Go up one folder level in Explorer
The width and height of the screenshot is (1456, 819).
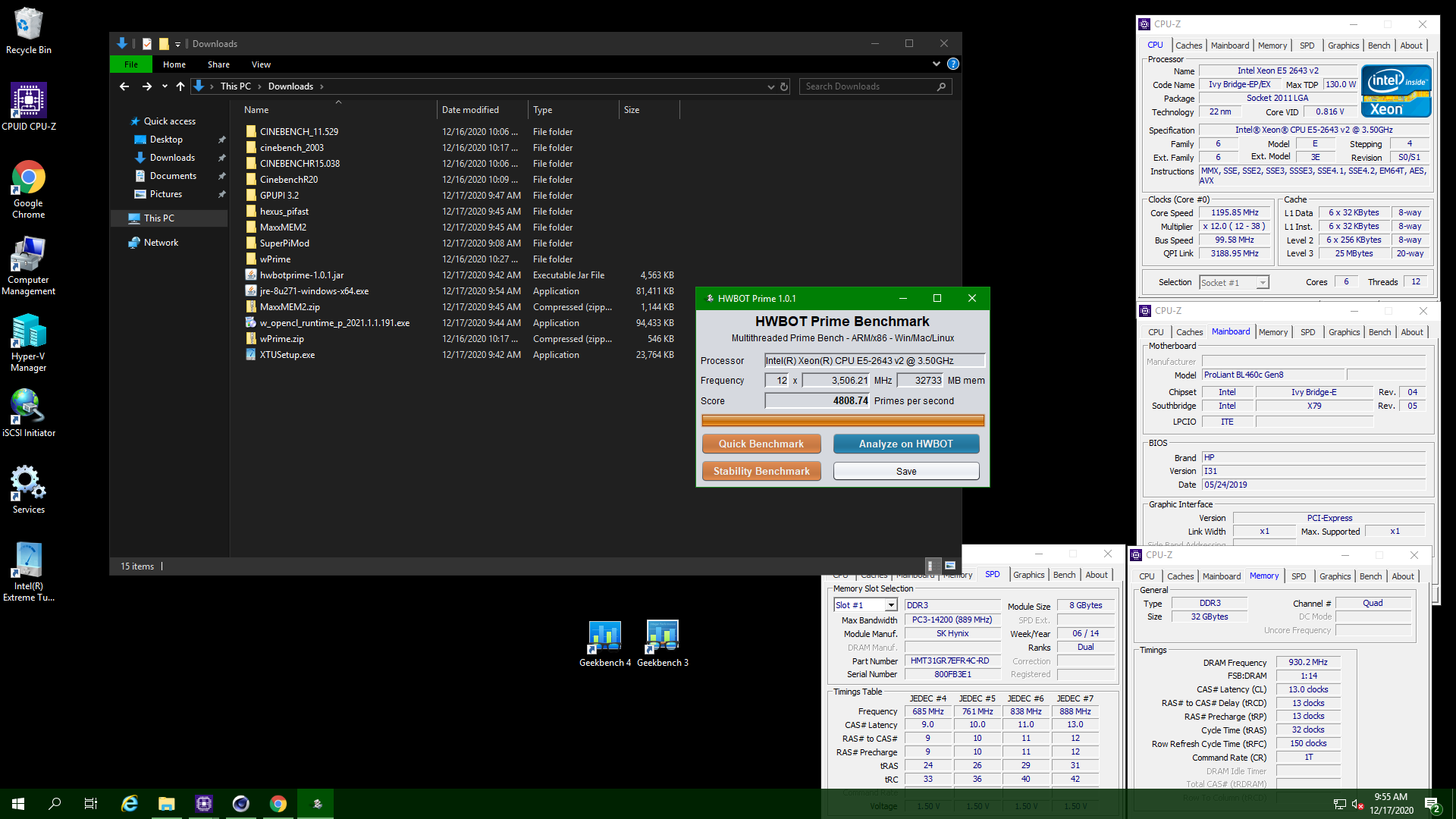180,86
